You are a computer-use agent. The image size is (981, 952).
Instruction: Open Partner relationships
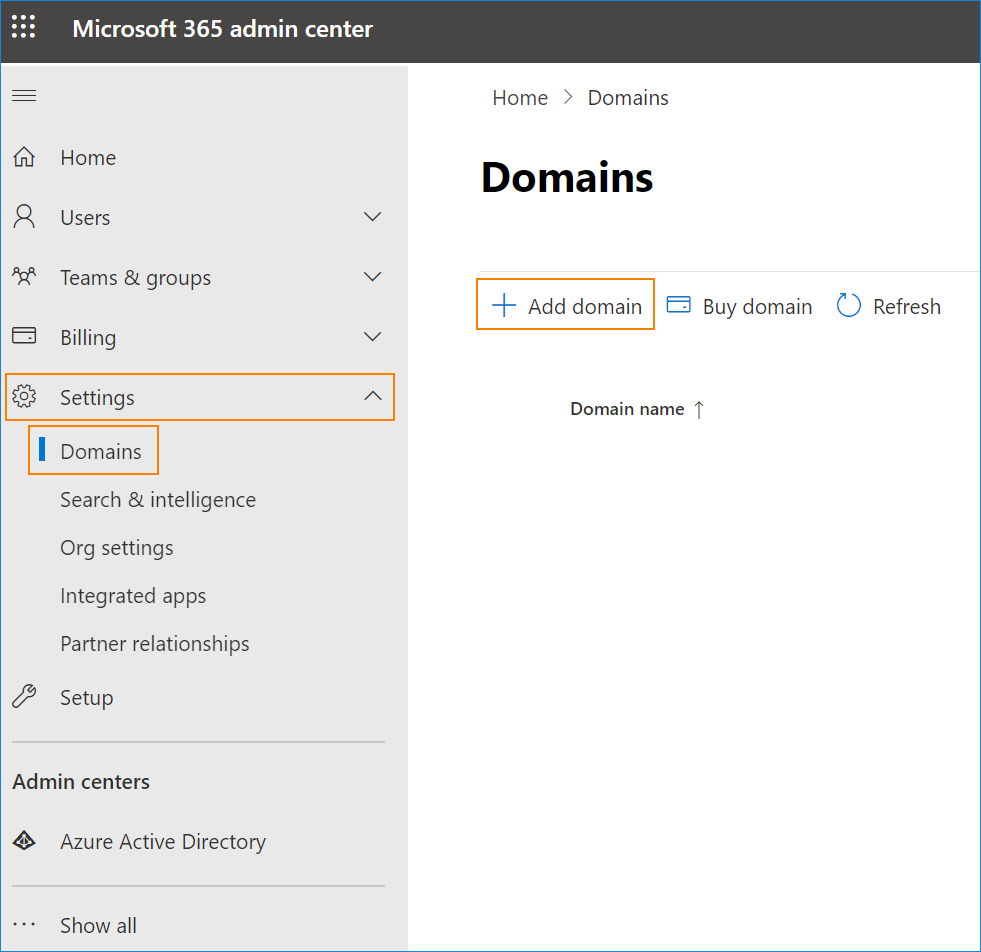[x=155, y=644]
